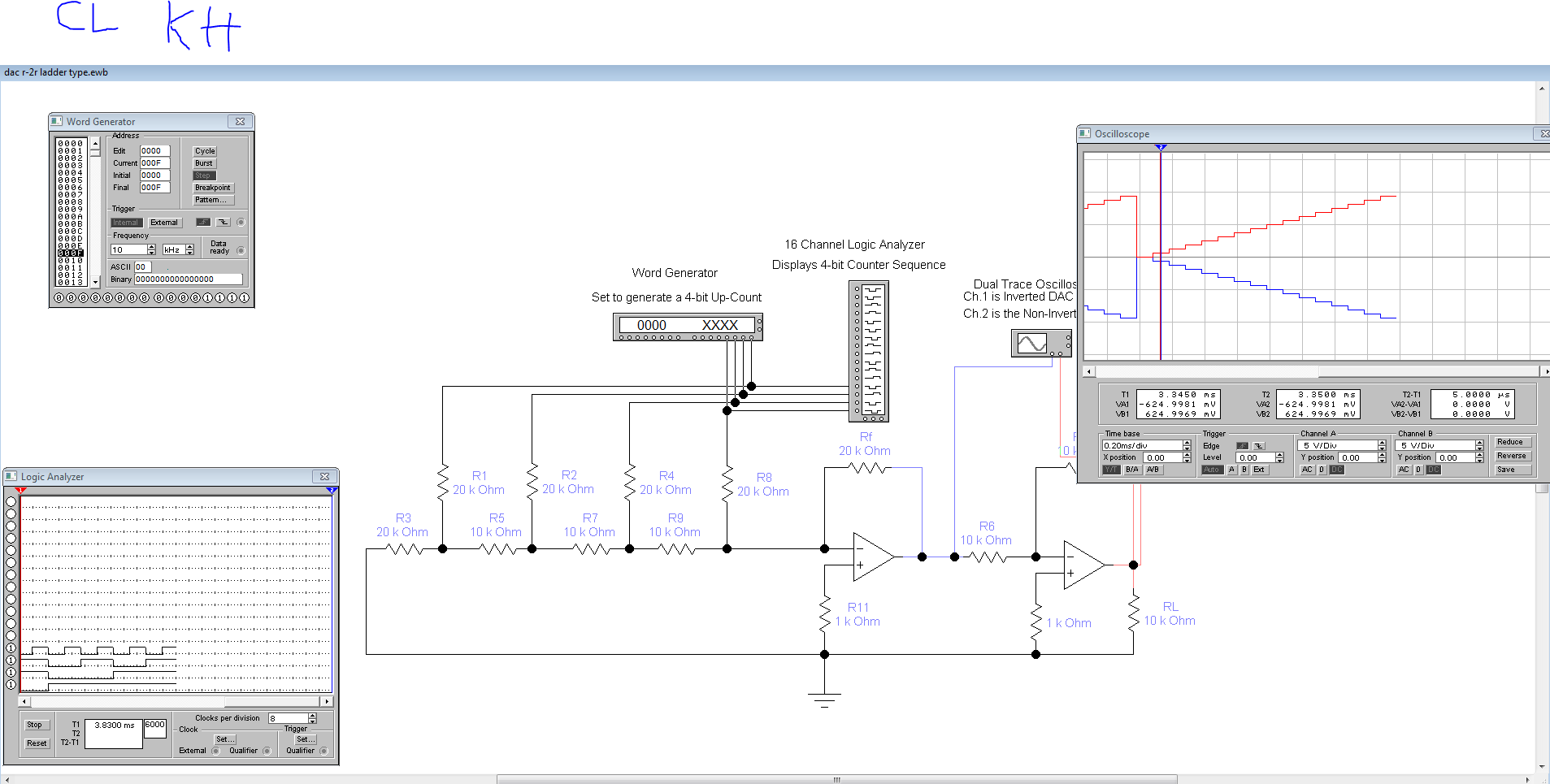
Task: Click Reset in the Logic Analyzer
Action: pos(37,743)
